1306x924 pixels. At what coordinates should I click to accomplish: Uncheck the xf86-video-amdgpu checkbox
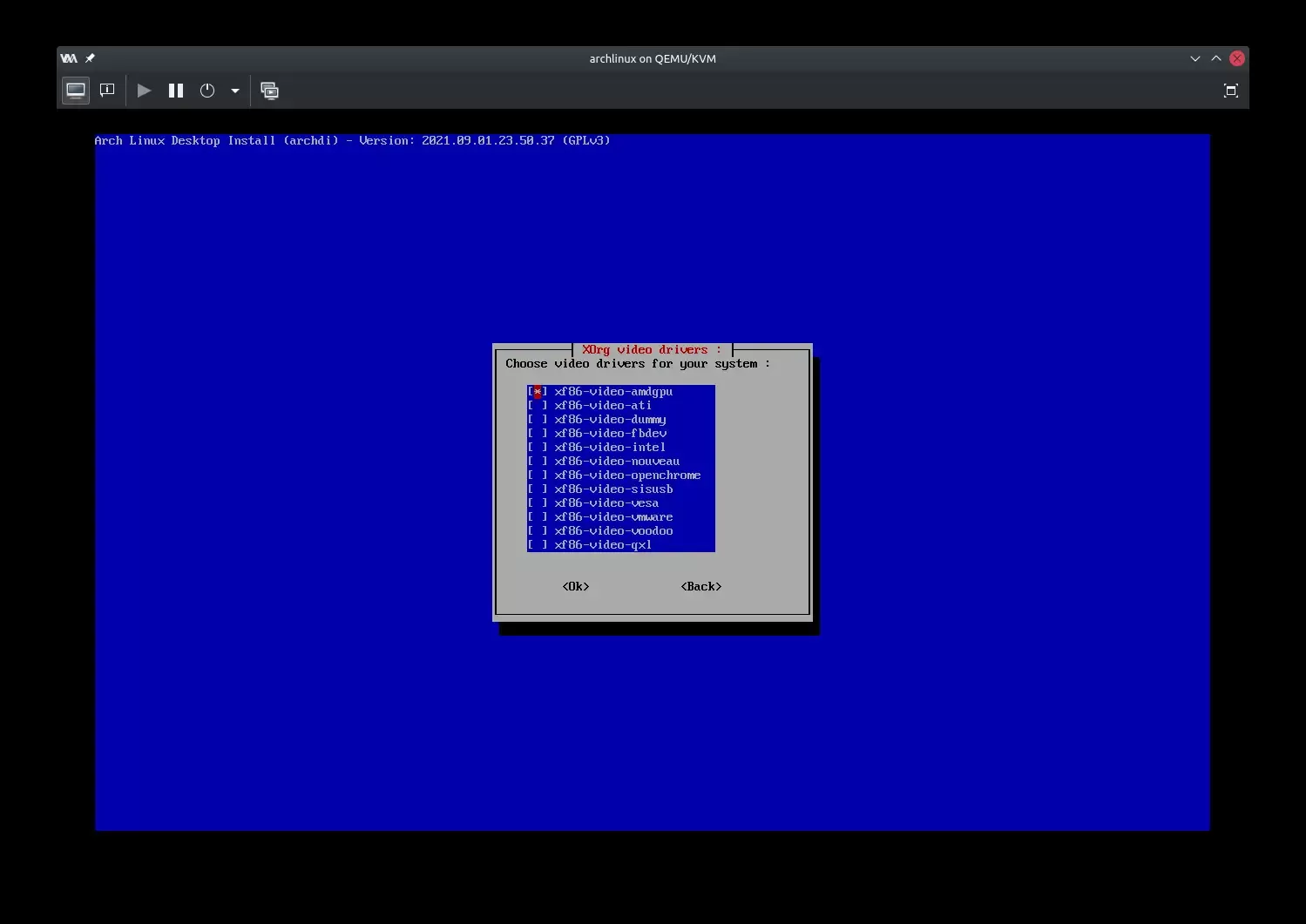[538, 392]
